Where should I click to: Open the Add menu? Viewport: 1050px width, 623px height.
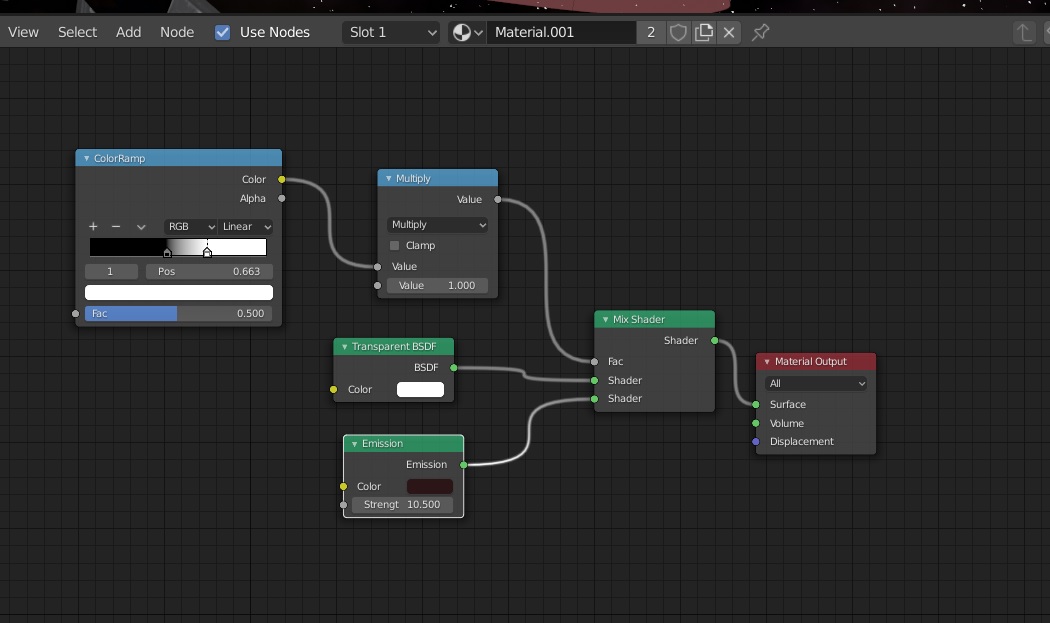129,32
